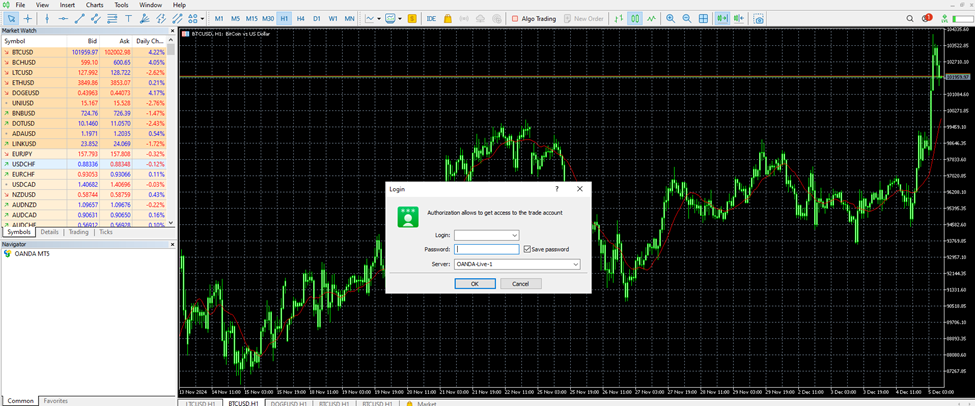Expand the Server dropdown showing OANDA-Live-1
975x406 pixels.
click(x=575, y=264)
